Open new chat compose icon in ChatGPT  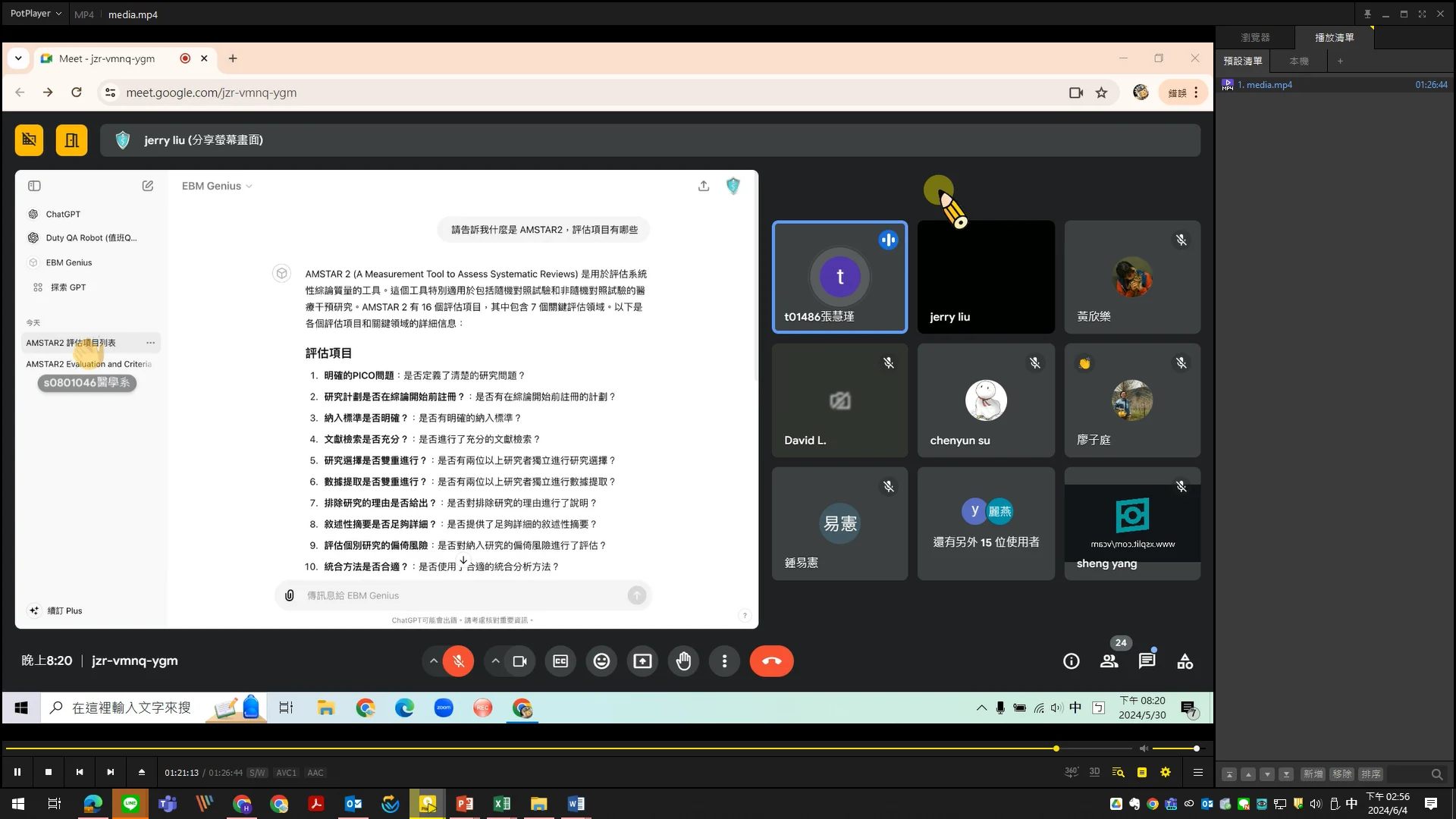(148, 186)
